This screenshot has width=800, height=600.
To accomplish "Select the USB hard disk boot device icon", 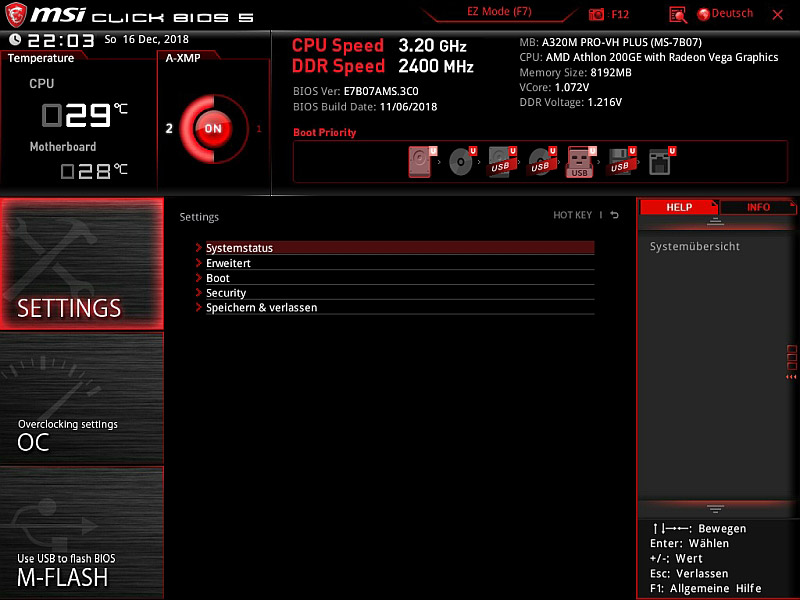I will coord(501,162).
